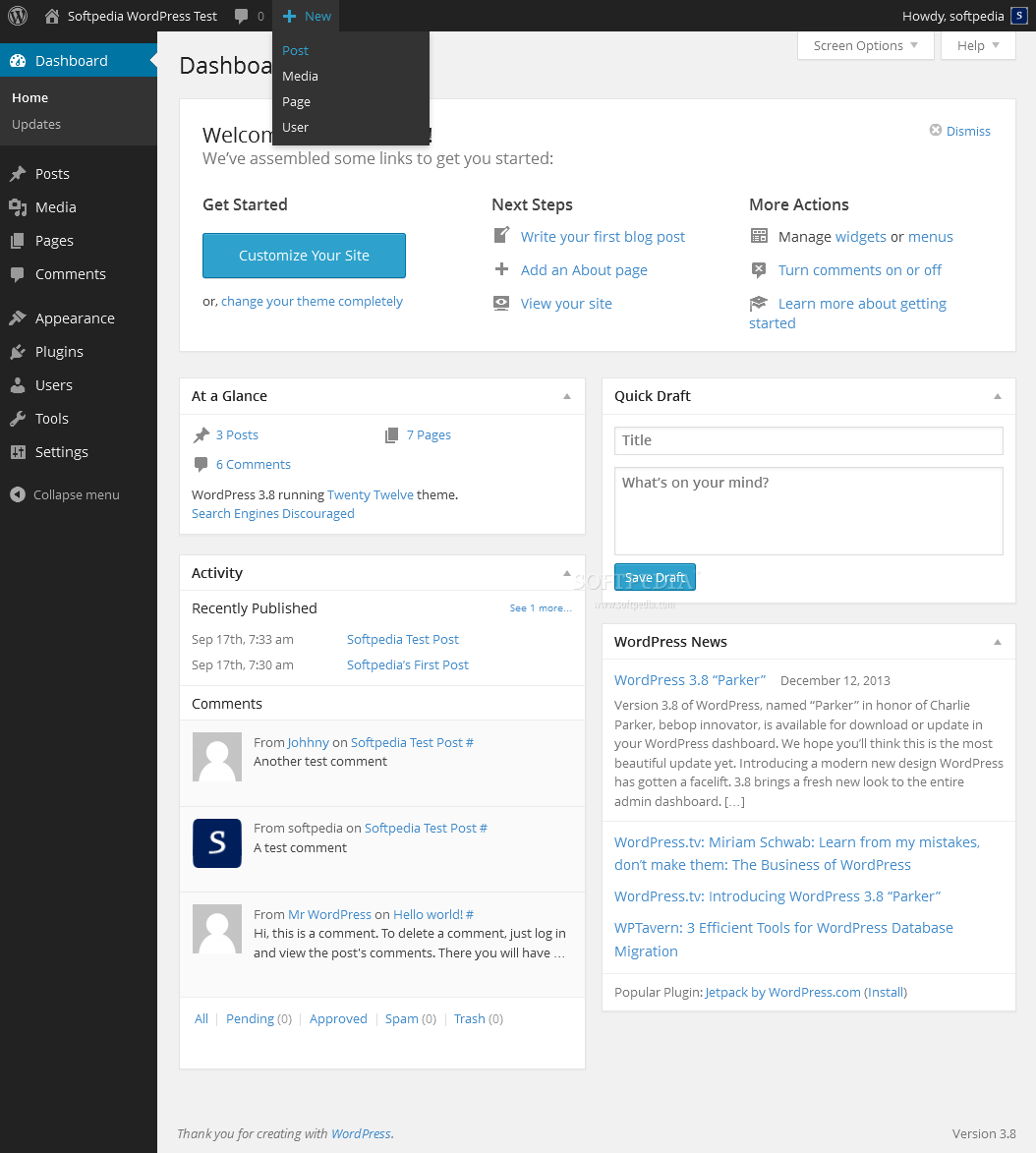Open the Screen Options dropdown
1036x1153 pixels.
pos(865,45)
